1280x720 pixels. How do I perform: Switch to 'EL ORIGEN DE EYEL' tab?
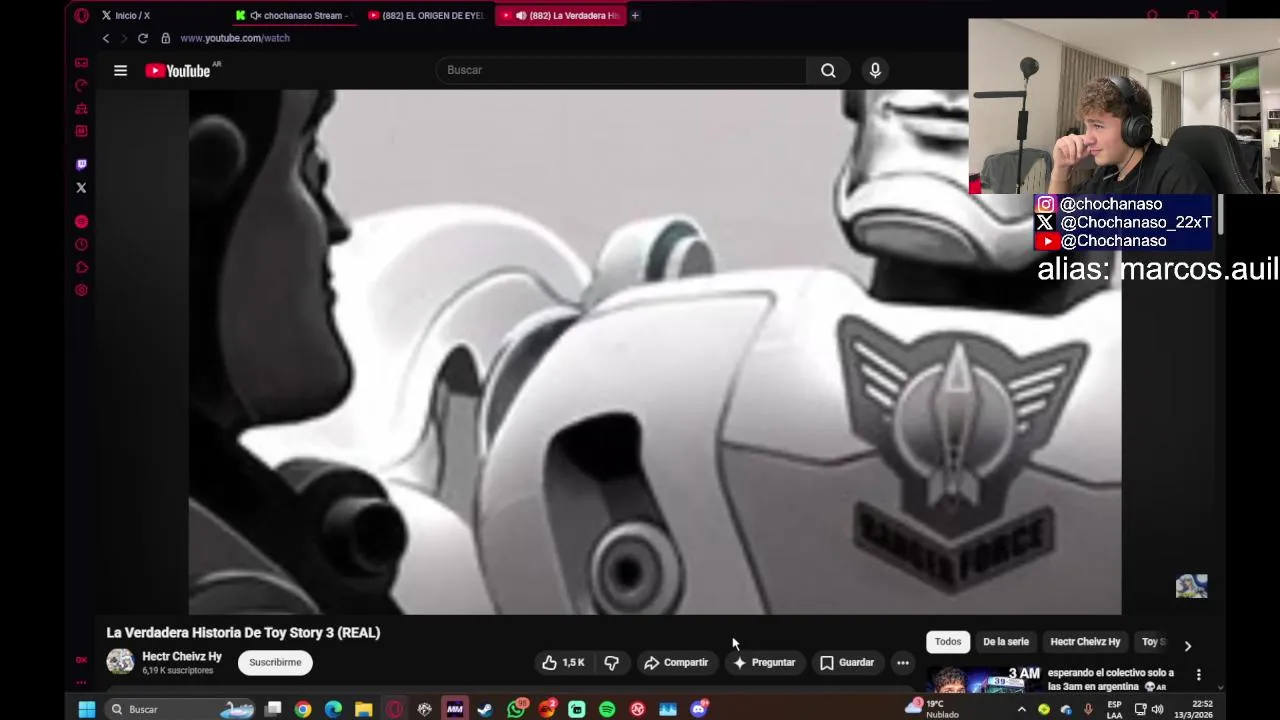click(x=426, y=15)
